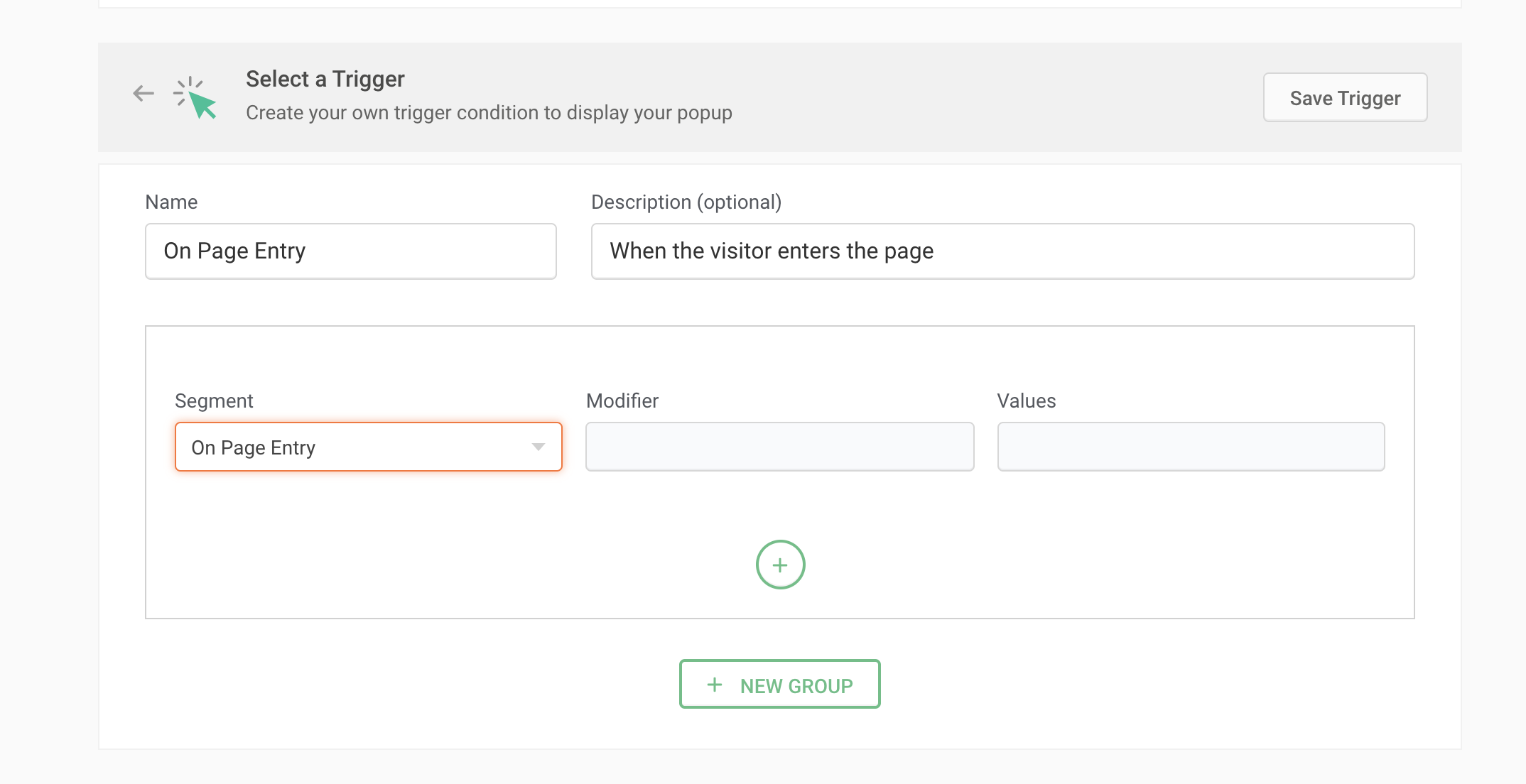The width and height of the screenshot is (1526, 784).
Task: Click the plus icon inside NEW GROUP
Action: tap(715, 685)
